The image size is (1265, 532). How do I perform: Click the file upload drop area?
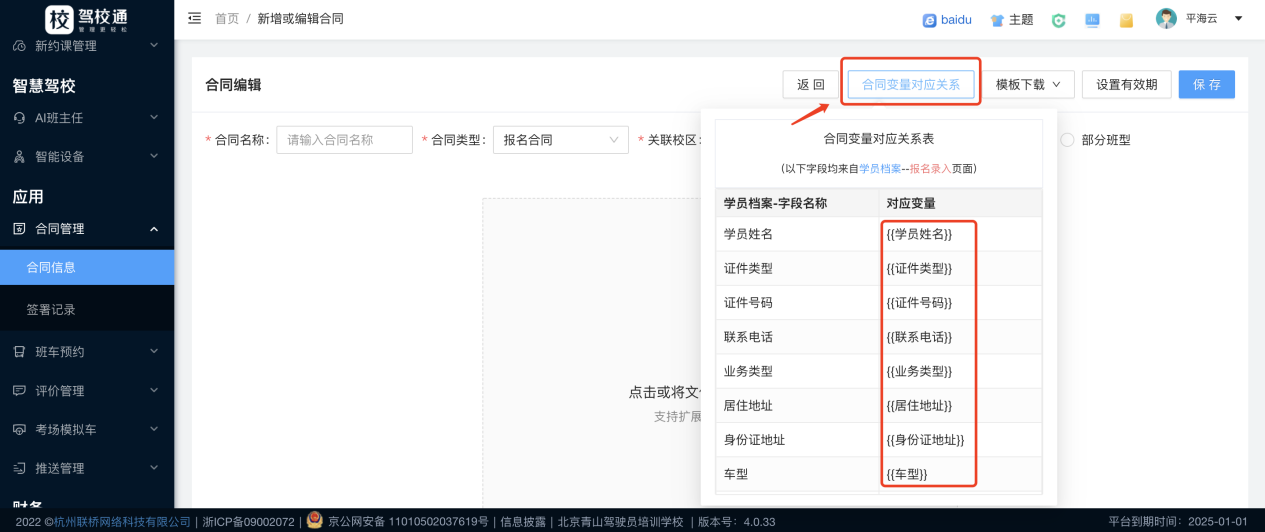pyautogui.click(x=592, y=353)
